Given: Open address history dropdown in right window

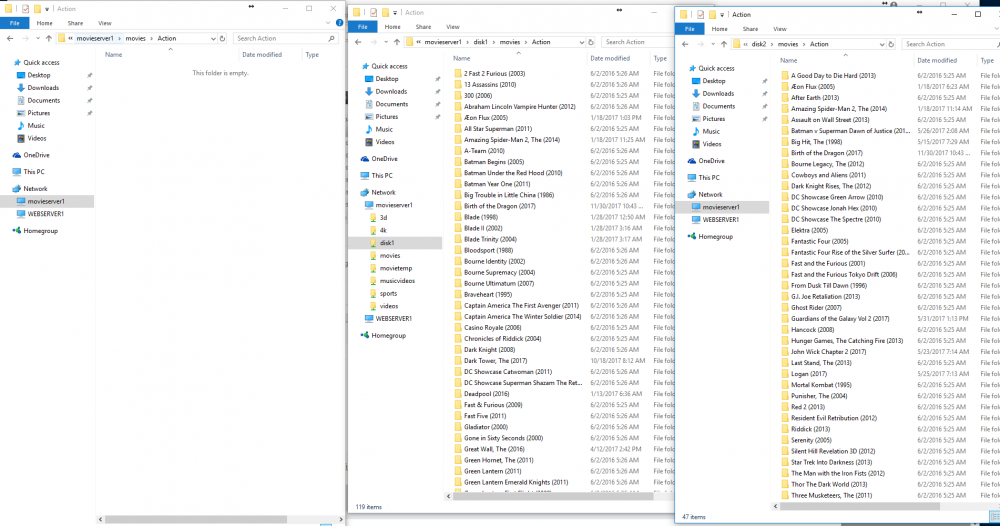Looking at the screenshot, I should 881,44.
